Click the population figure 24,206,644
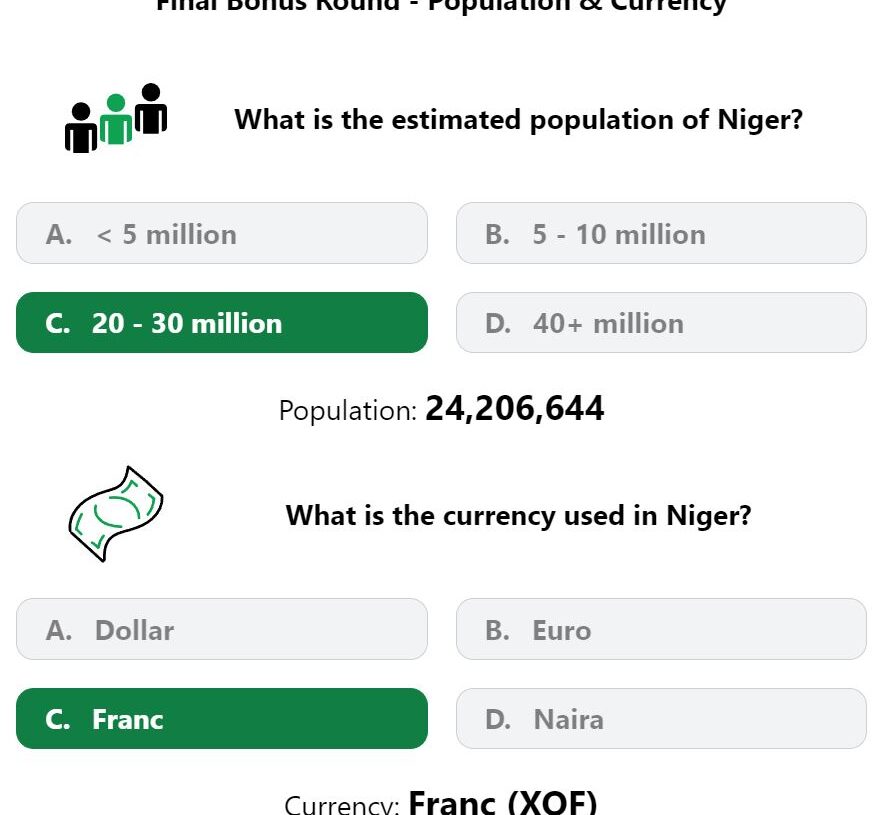This screenshot has height=815, width=872. tap(514, 409)
